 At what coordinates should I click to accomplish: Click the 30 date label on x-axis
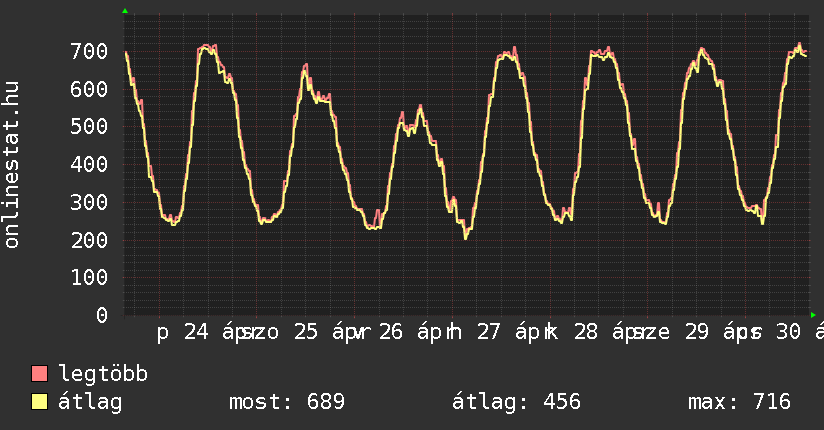tap(789, 333)
